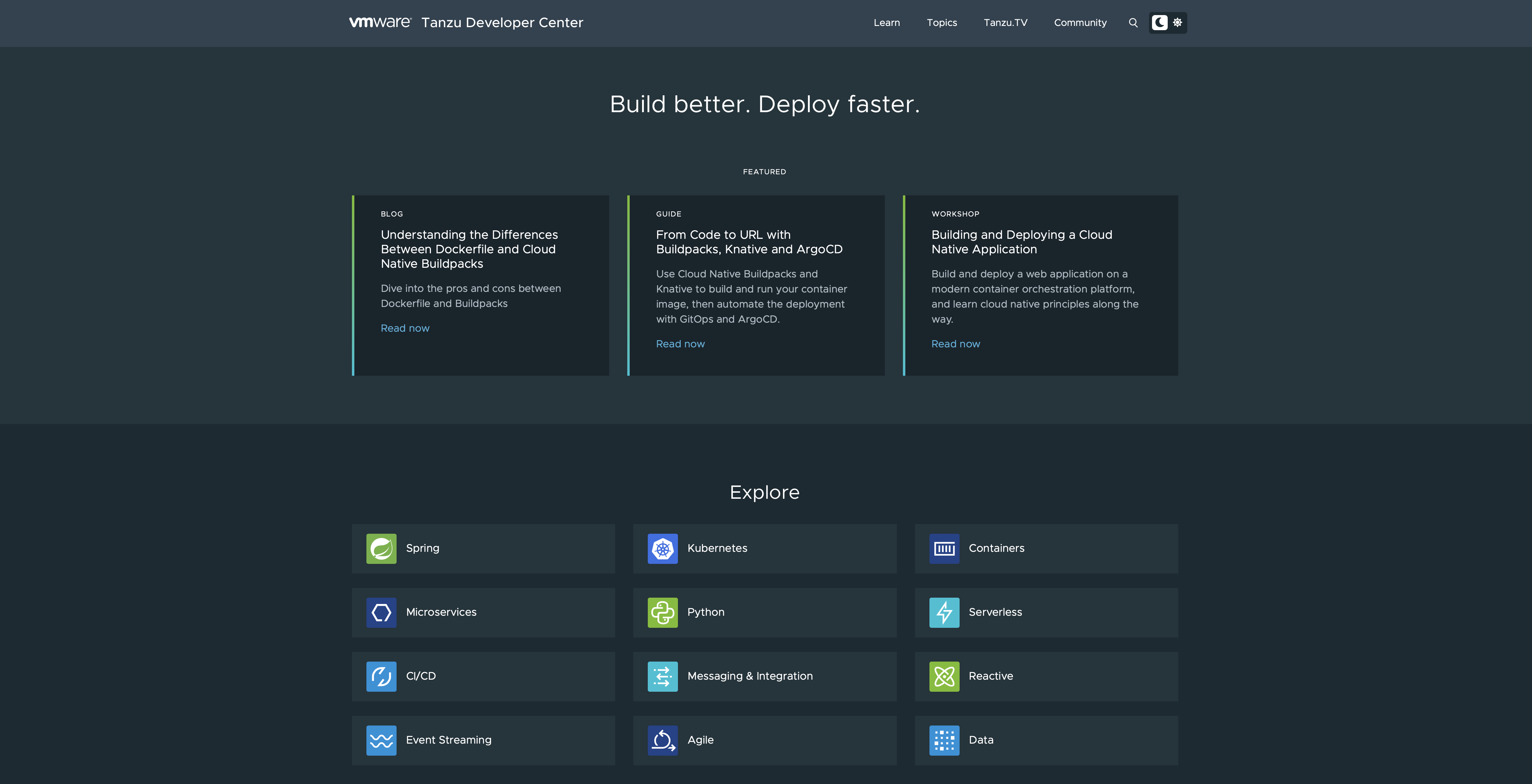
Task: Switch to light mode sun toggle
Action: coord(1178,23)
